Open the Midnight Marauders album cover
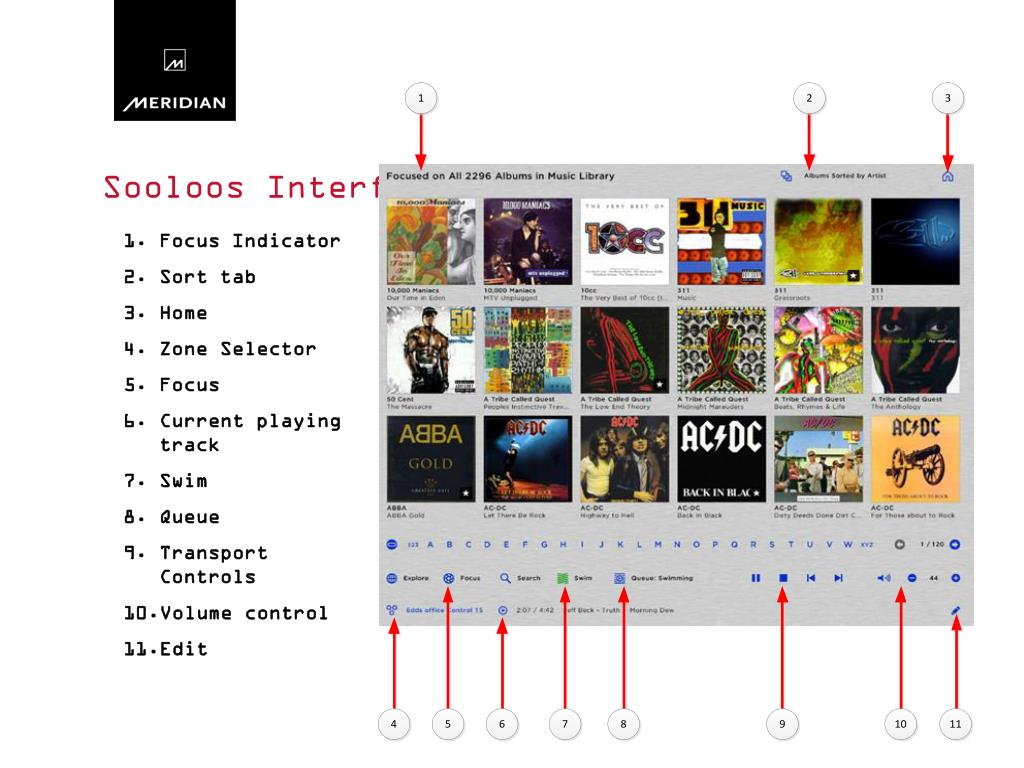This screenshot has width=1024, height=768. (x=722, y=350)
